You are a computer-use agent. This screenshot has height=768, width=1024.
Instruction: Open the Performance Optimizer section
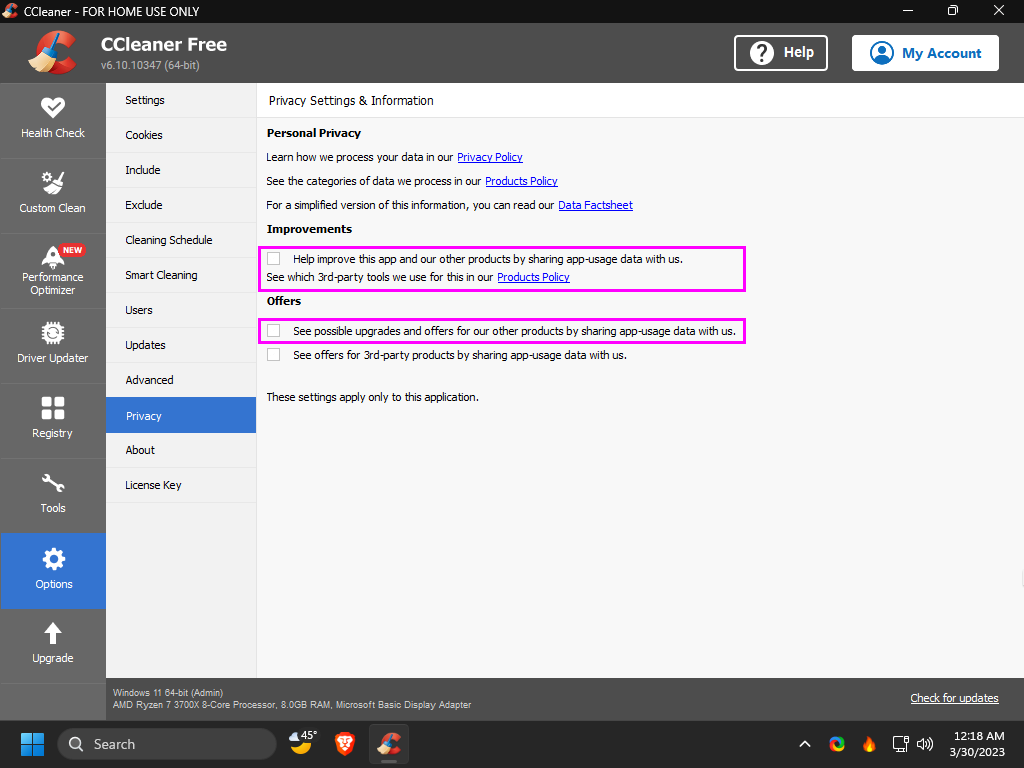[x=52, y=270]
